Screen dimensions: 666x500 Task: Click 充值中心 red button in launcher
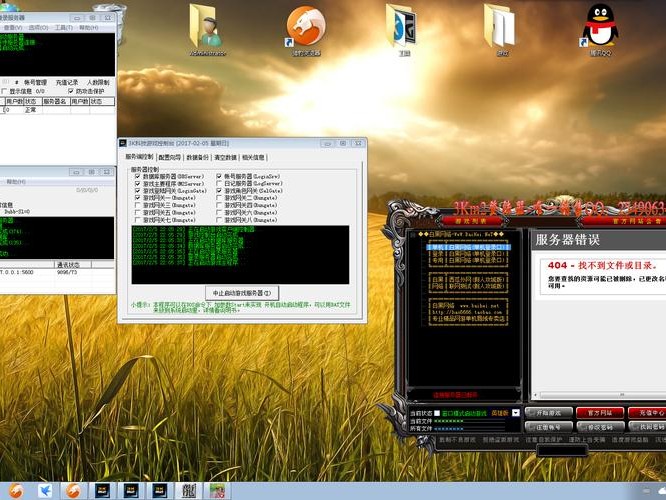(647, 413)
